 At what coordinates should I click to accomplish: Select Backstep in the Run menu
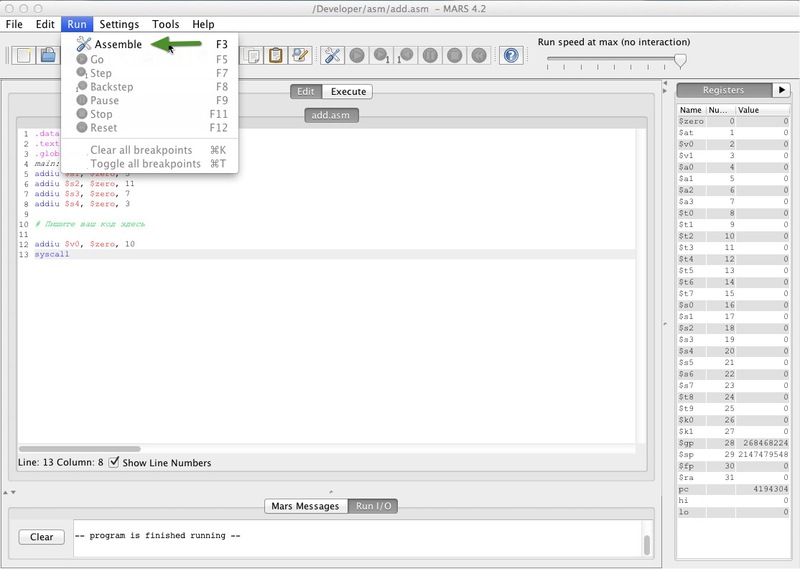click(x=149, y=87)
